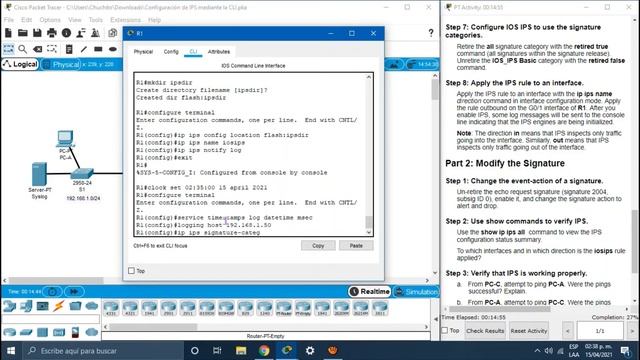The width and height of the screenshot is (640, 360).
Task: Switch to Realtime mode
Action: tap(369, 291)
